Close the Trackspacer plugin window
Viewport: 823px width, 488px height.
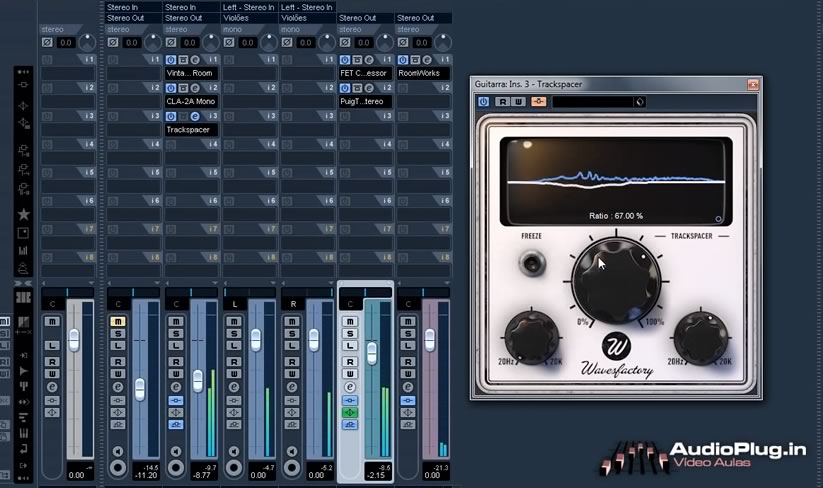click(753, 84)
